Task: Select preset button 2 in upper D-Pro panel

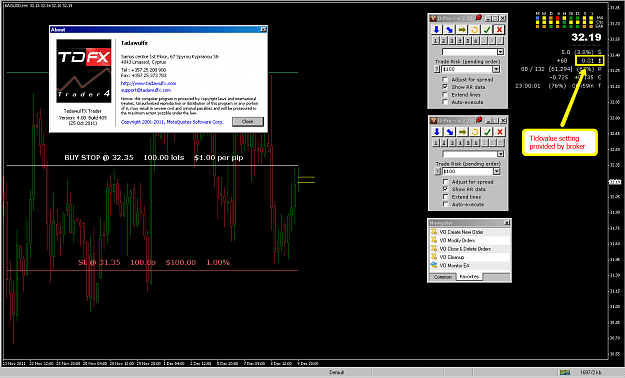Action: pyautogui.click(x=444, y=41)
